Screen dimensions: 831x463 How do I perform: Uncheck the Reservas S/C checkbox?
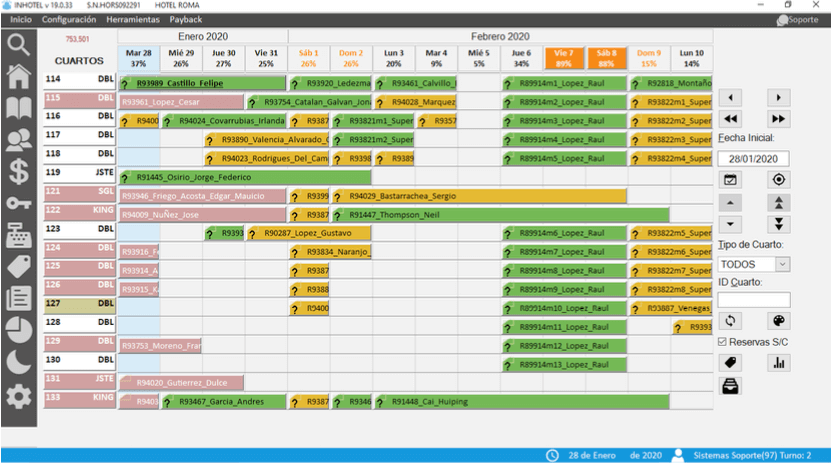click(x=724, y=342)
